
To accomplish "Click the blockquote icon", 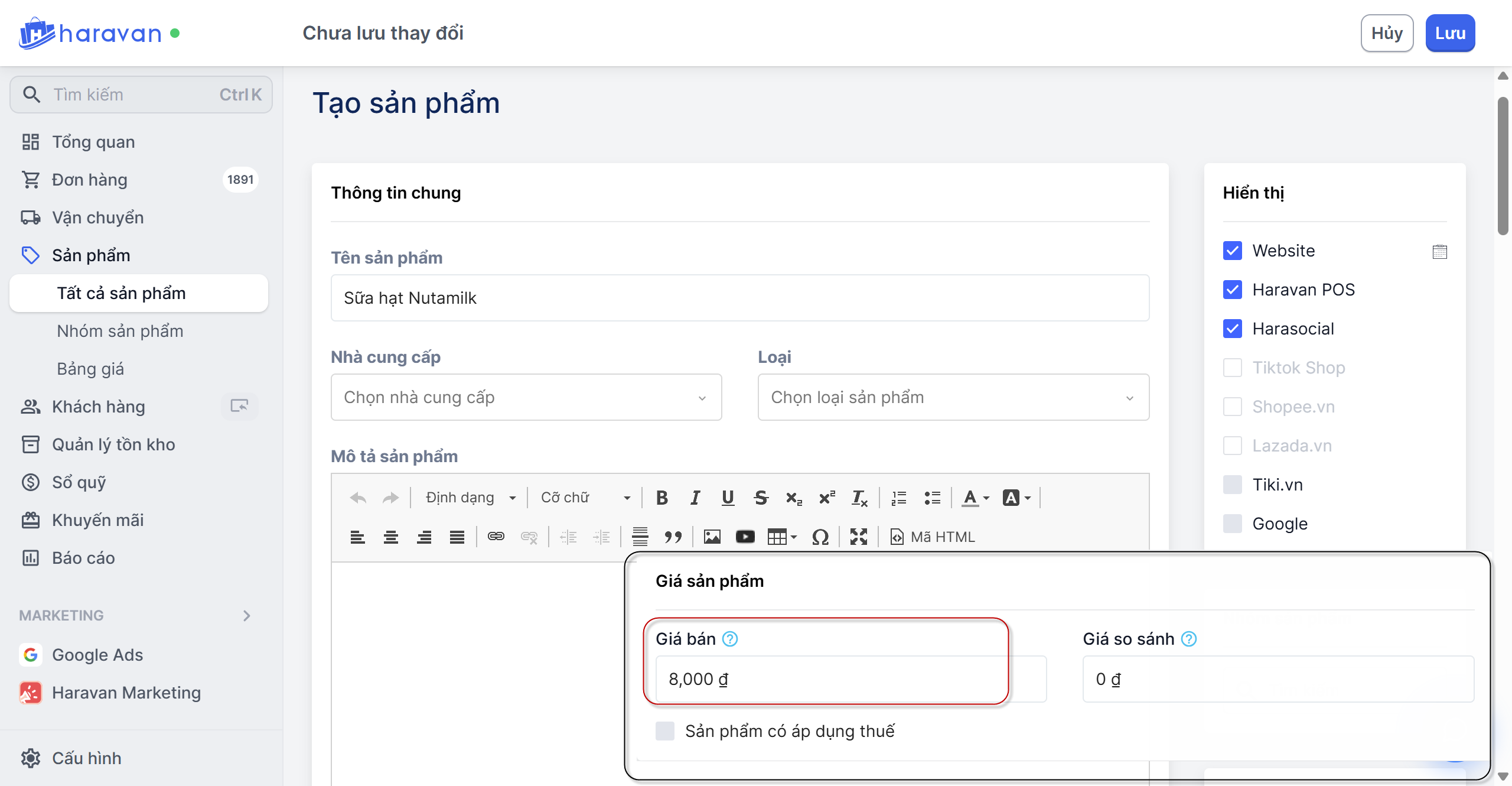I will click(673, 537).
